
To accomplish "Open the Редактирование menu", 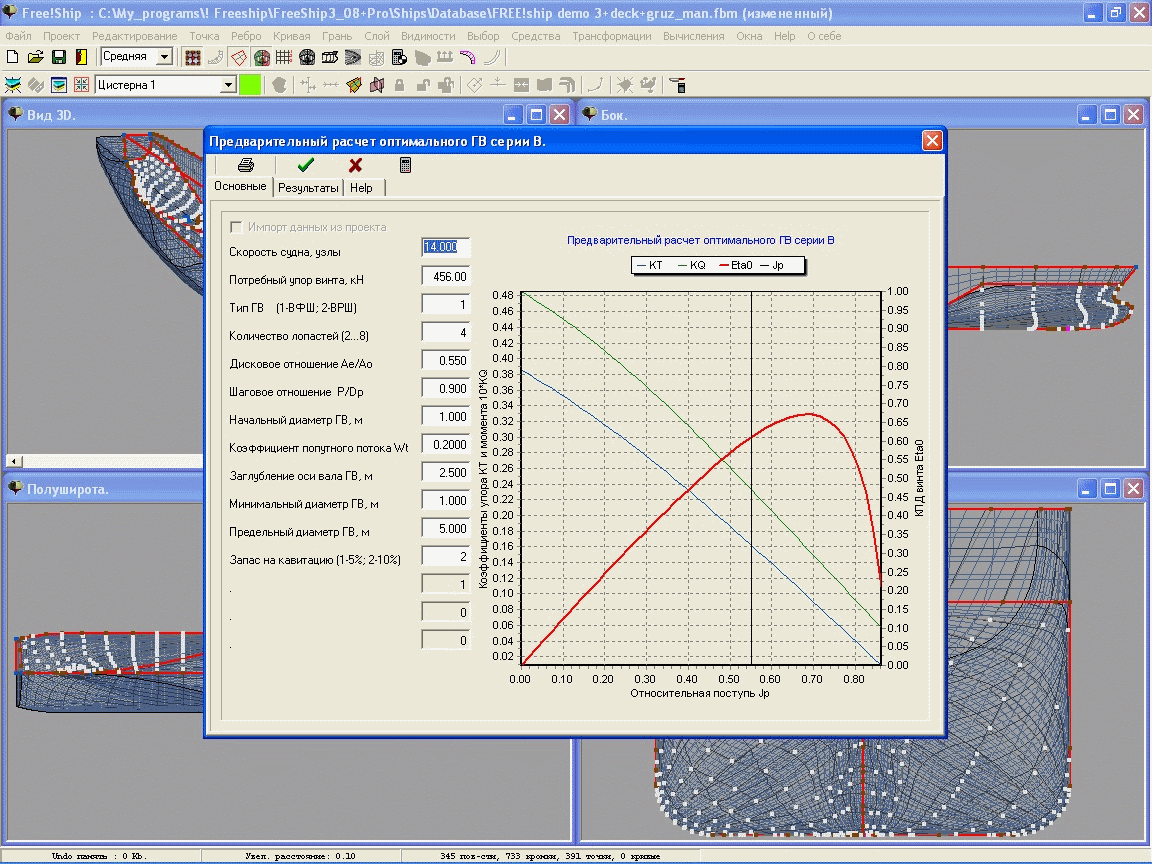I will tap(134, 36).
